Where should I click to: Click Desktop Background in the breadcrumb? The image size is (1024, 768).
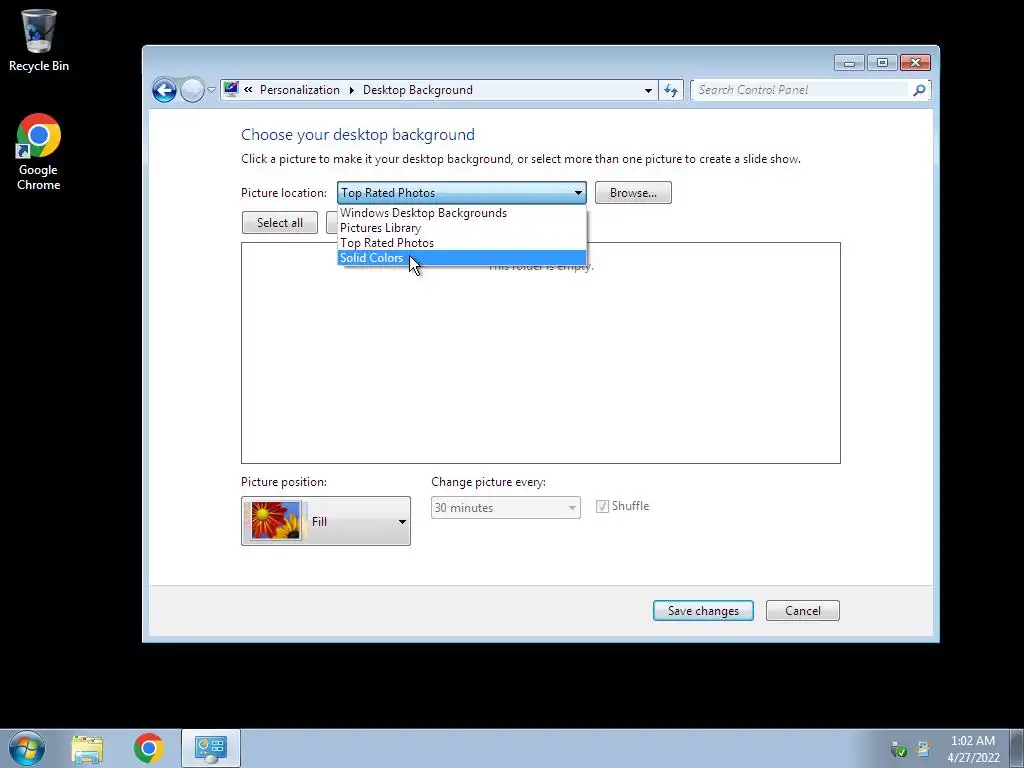coord(418,90)
